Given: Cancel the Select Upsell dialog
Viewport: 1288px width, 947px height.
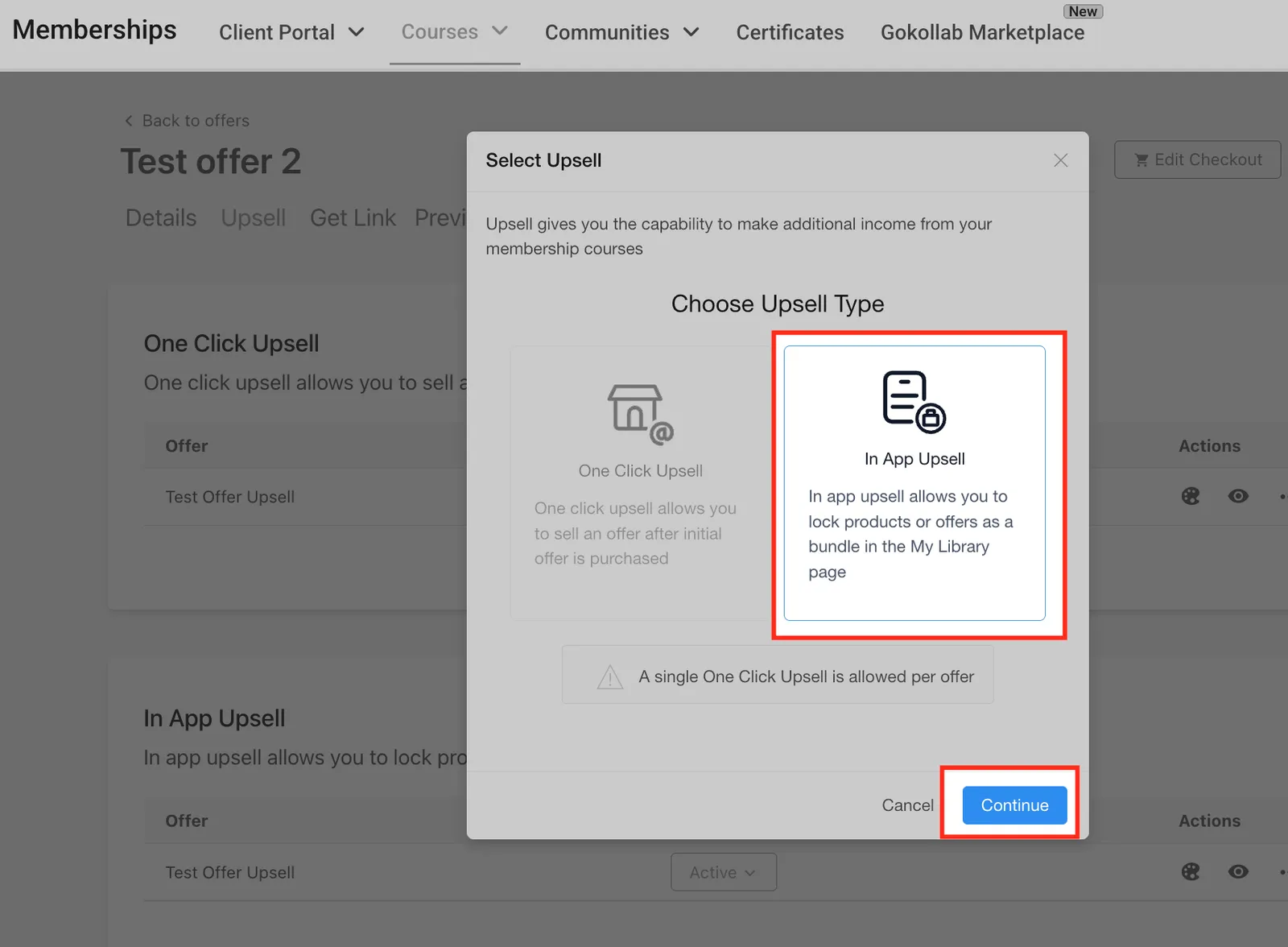Looking at the screenshot, I should coord(907,805).
